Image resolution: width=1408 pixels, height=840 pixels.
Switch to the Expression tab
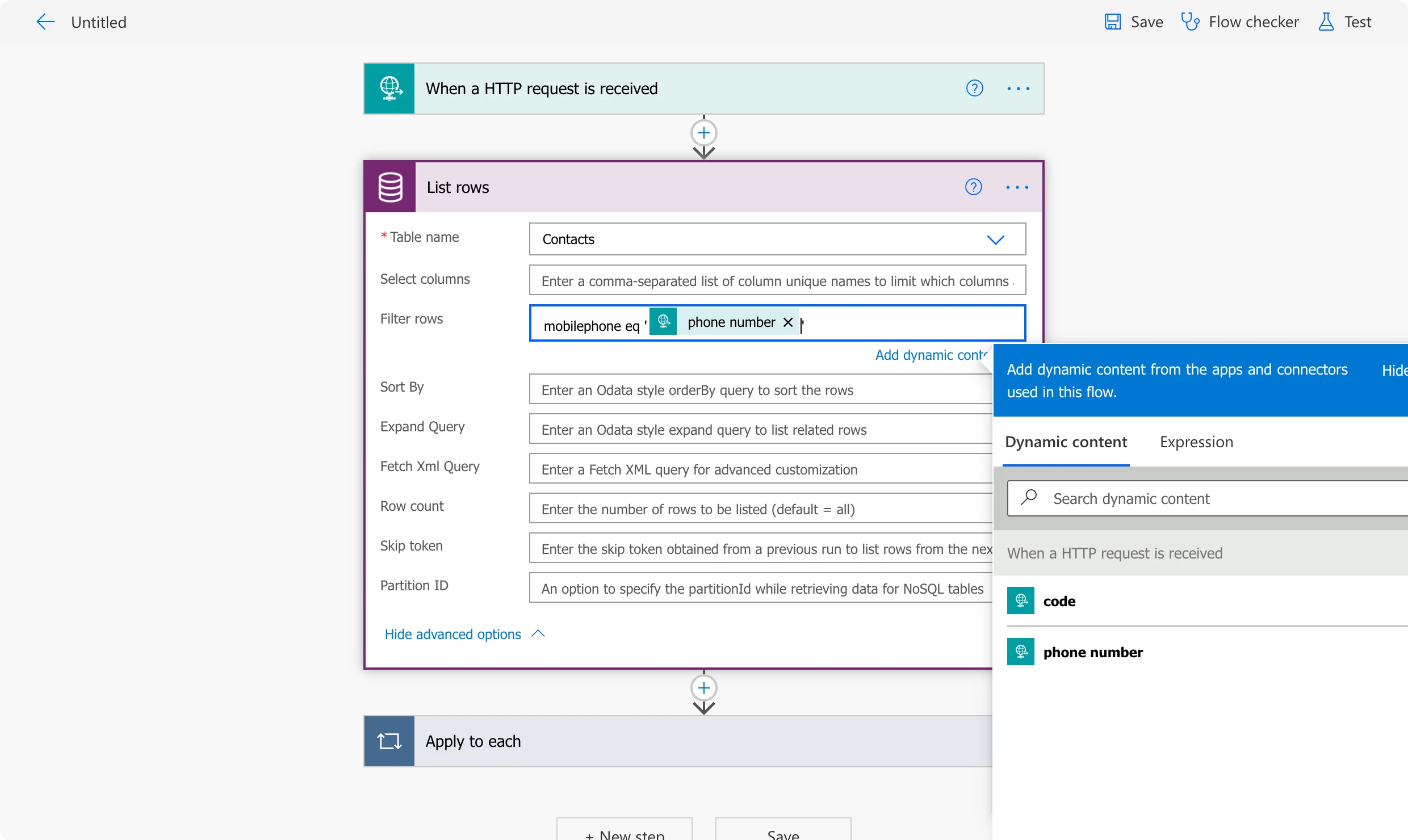(1196, 441)
